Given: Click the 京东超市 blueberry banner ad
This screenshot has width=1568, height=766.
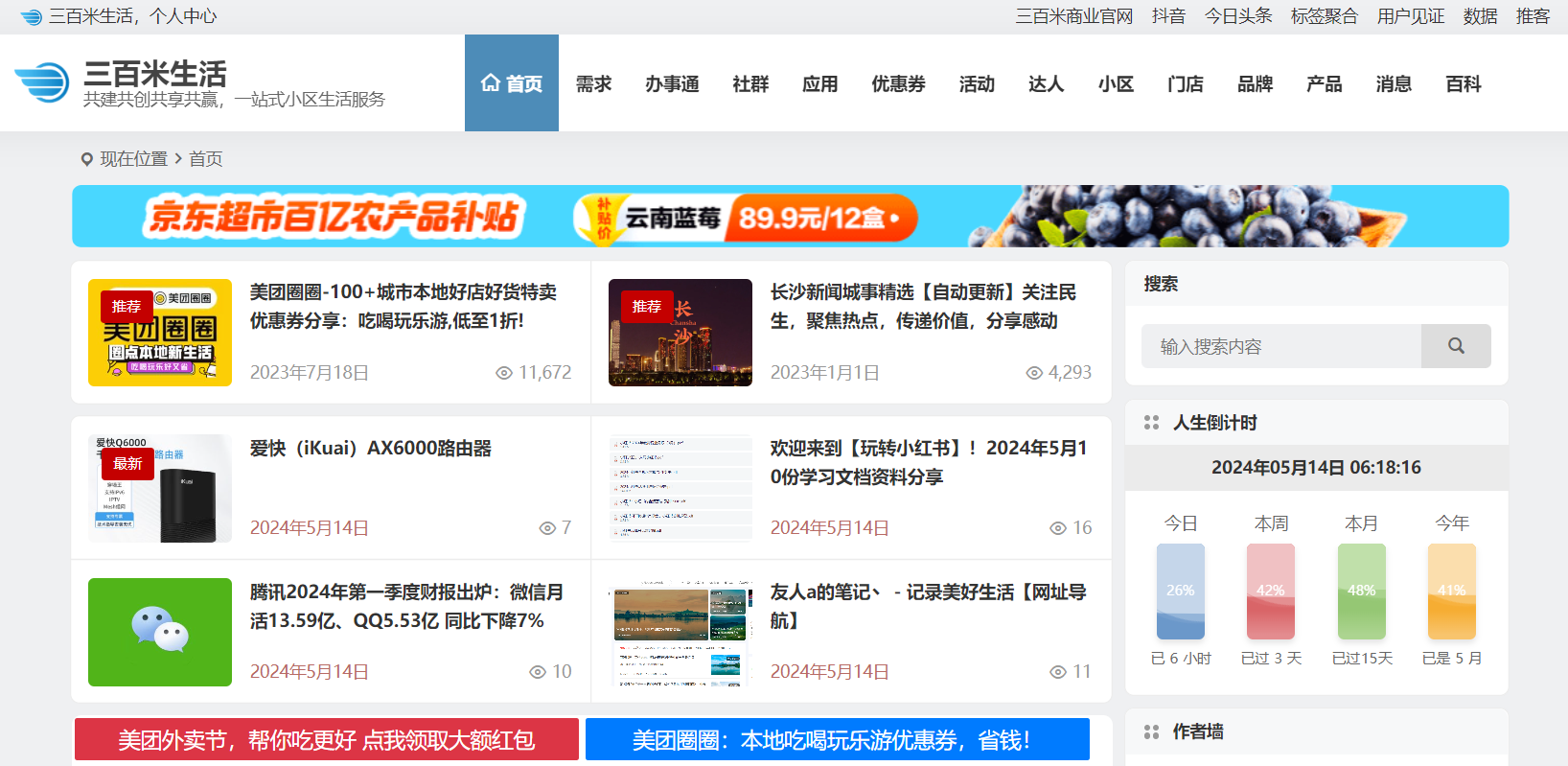Looking at the screenshot, I should click(x=790, y=216).
